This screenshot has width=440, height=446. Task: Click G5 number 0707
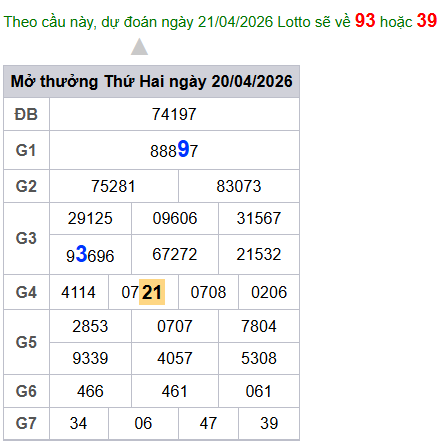[x=175, y=326]
